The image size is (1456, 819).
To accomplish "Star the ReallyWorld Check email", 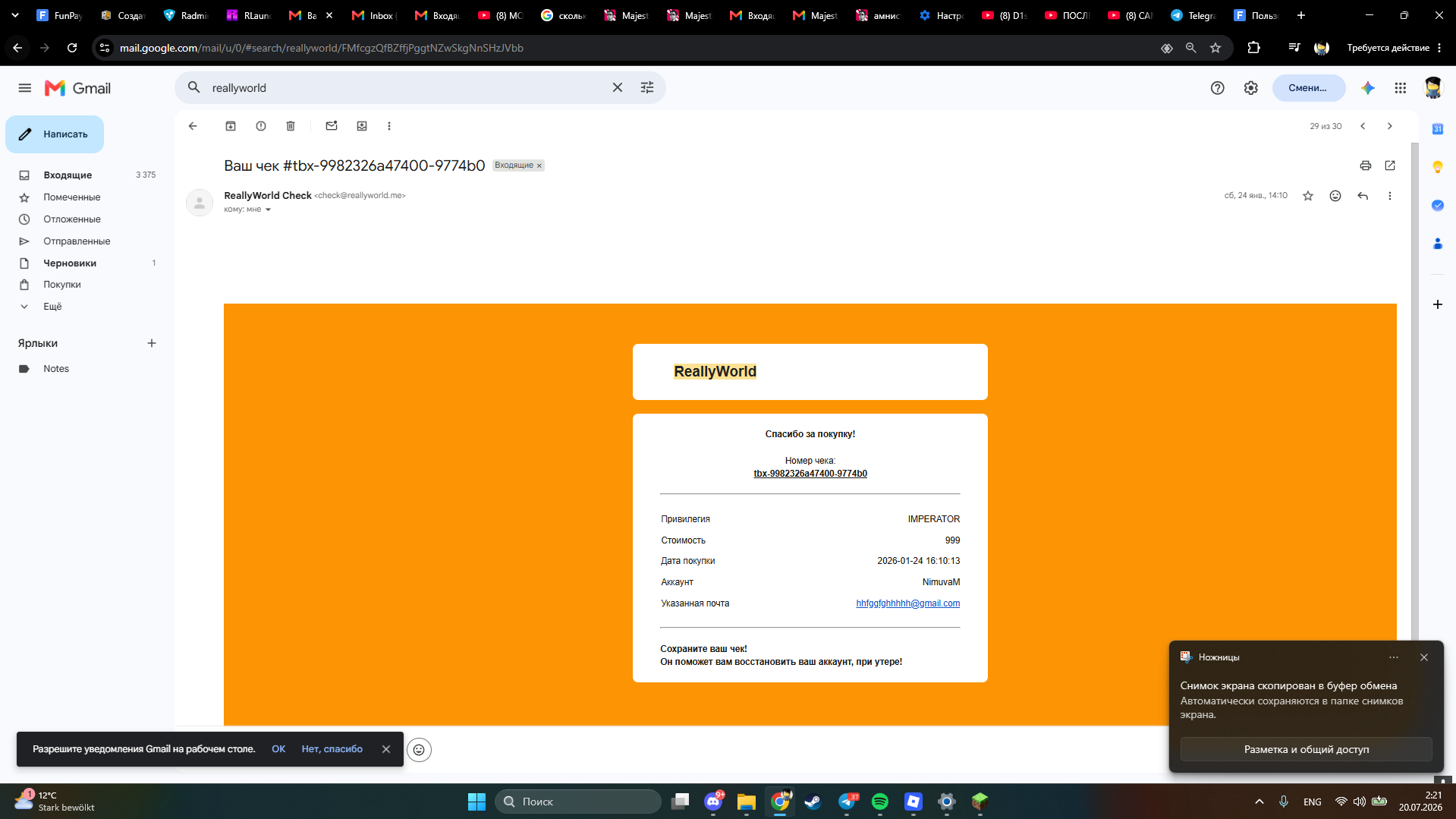I will click(x=1308, y=196).
